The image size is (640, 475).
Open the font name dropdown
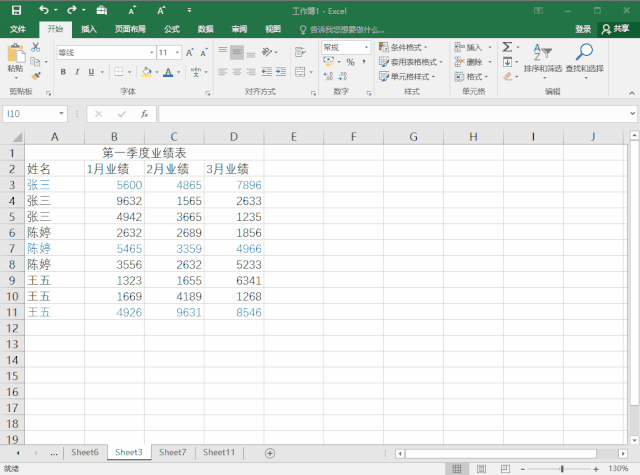[x=152, y=52]
